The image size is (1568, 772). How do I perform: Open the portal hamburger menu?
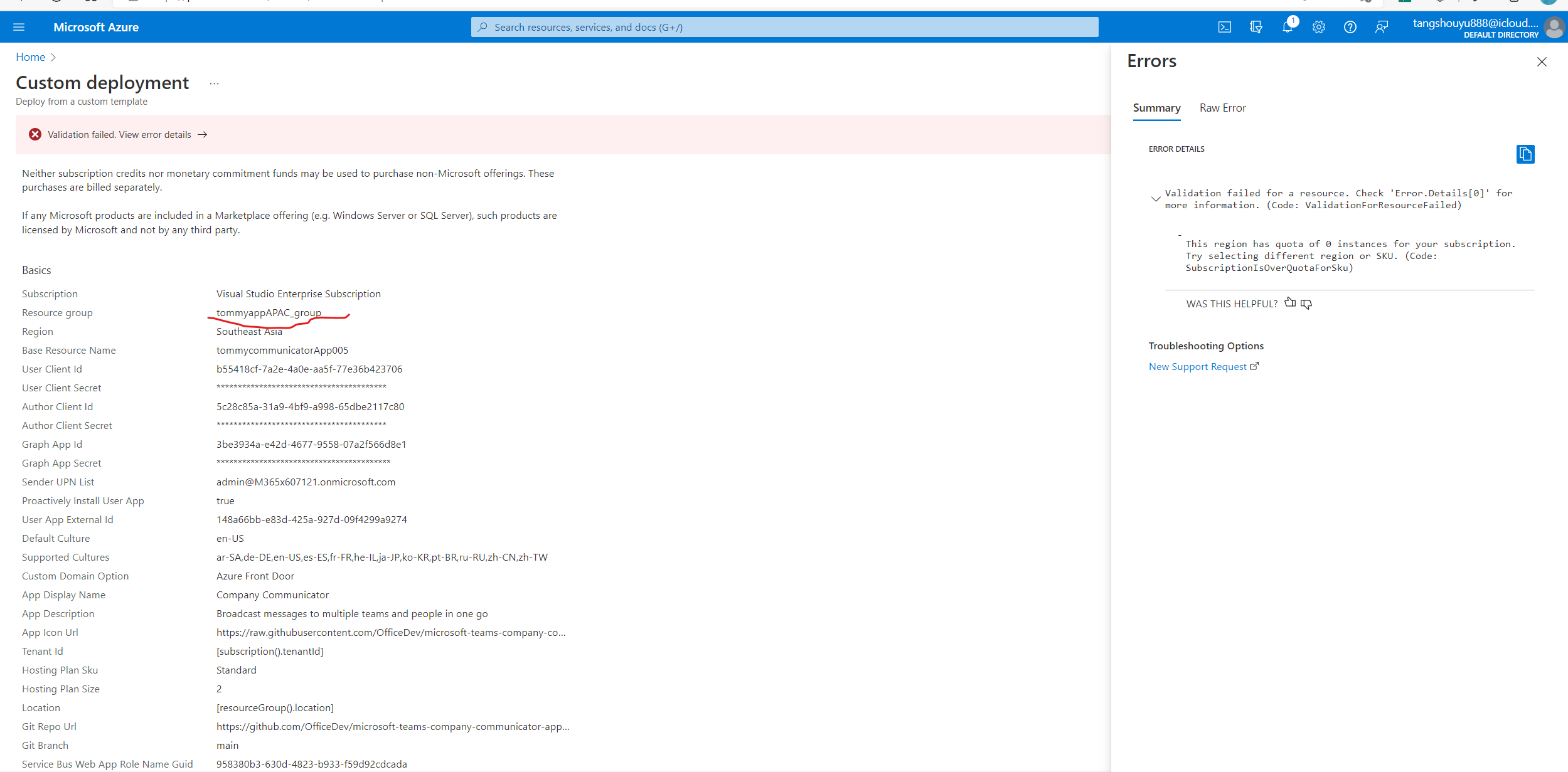coord(19,26)
